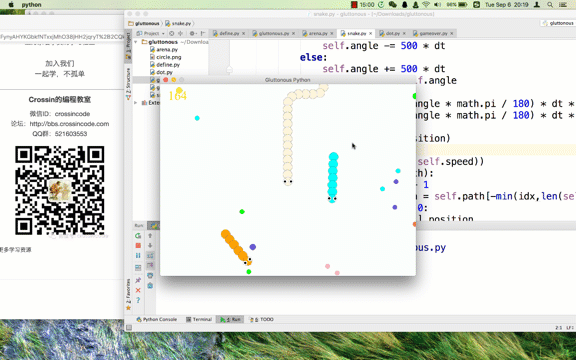Viewport: 576px width, 360px height.
Task: Stop the running process red square
Action: pyautogui.click(x=138, y=245)
